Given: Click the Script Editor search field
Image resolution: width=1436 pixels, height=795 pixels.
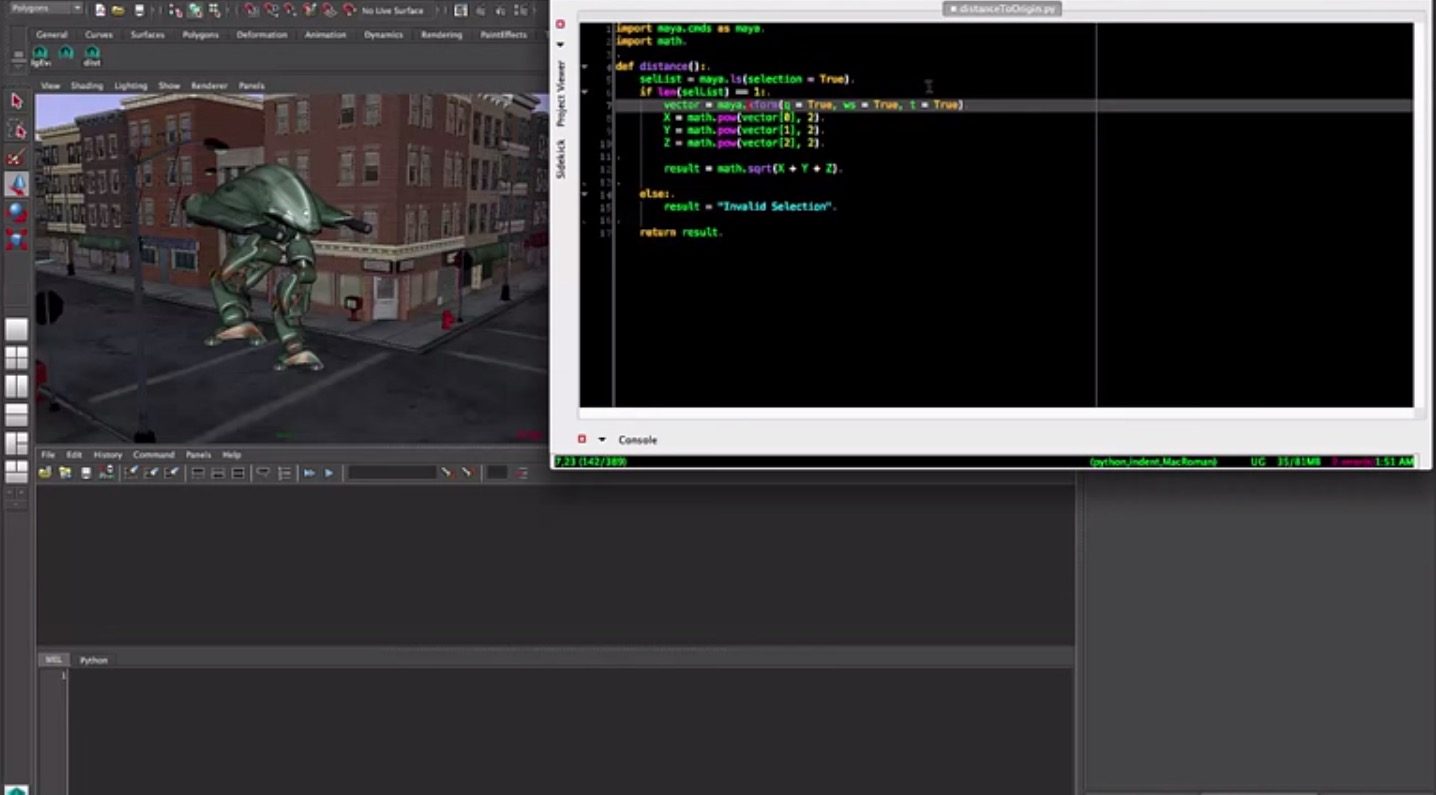Looking at the screenshot, I should [x=391, y=472].
